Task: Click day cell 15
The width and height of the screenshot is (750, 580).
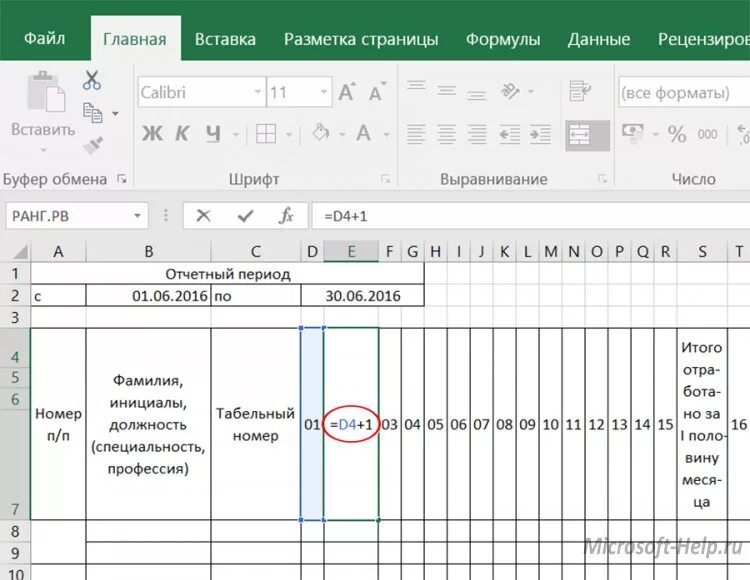Action: click(665, 424)
